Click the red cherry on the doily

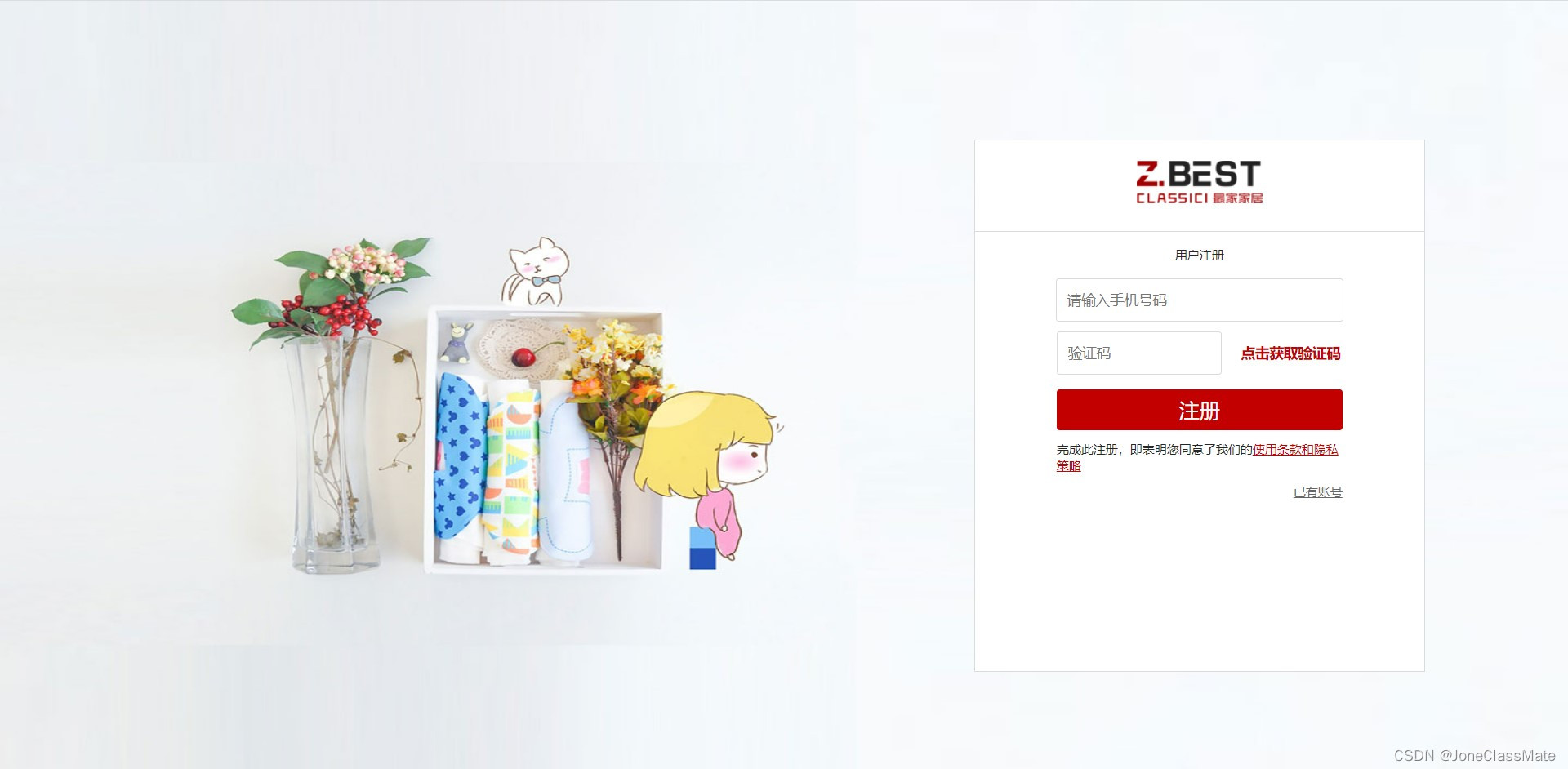523,357
